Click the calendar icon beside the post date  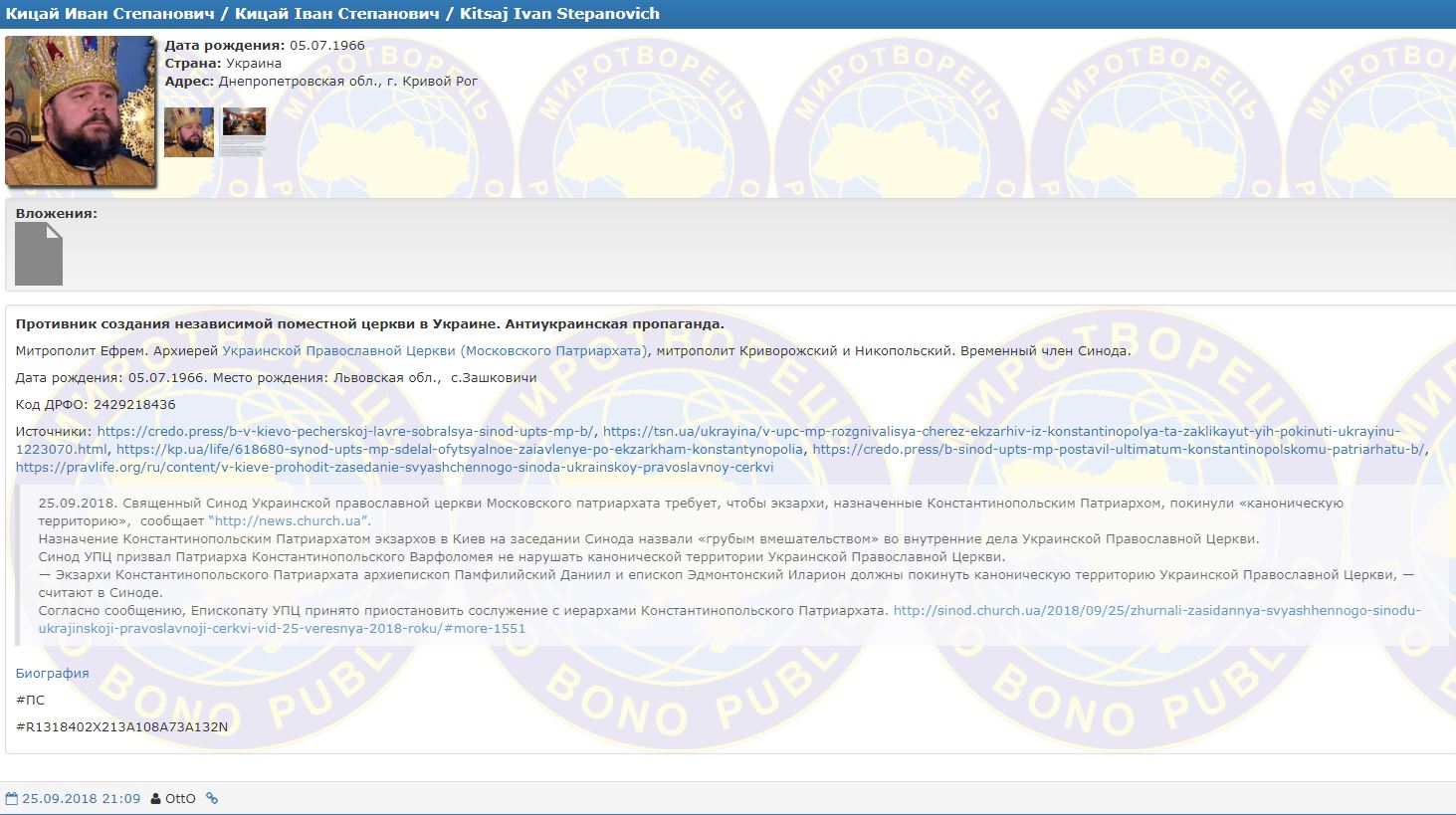[12, 798]
